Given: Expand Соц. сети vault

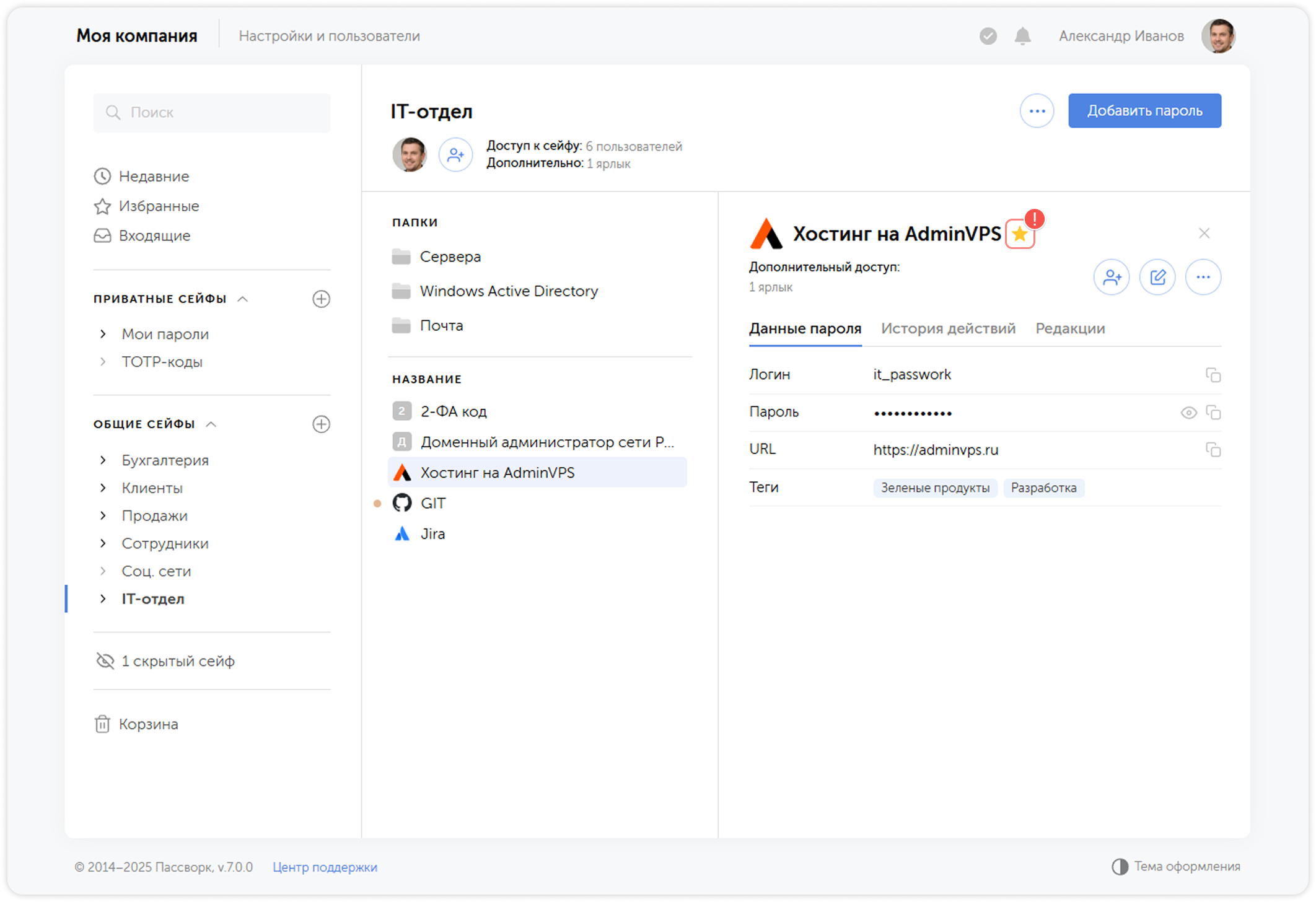Looking at the screenshot, I should (x=103, y=571).
